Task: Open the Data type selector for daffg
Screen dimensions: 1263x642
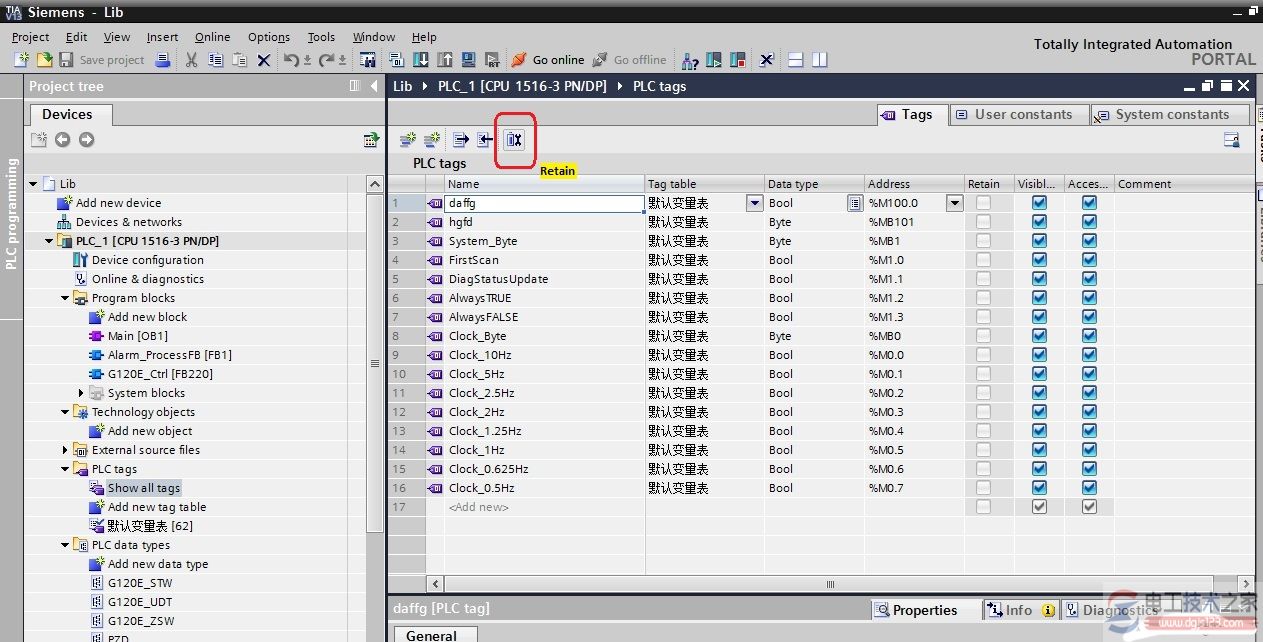Action: pyautogui.click(x=855, y=203)
